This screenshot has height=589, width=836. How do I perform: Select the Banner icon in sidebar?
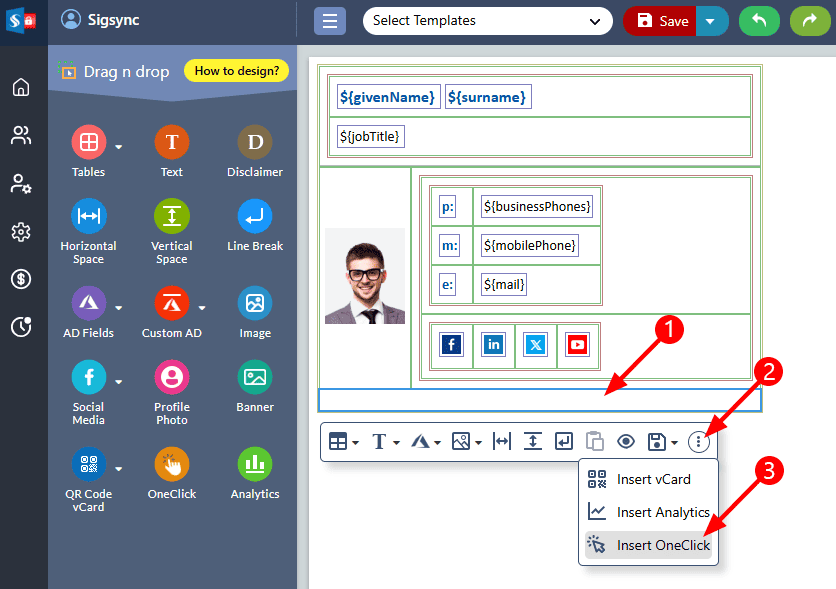(x=255, y=378)
